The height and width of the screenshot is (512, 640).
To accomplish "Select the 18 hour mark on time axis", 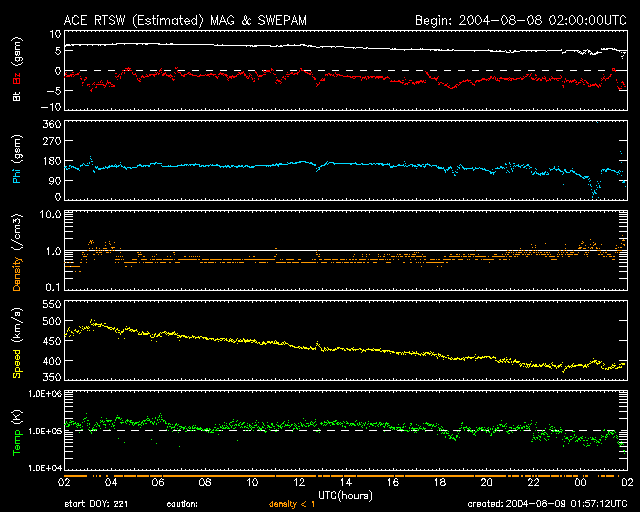I will (x=439, y=482).
